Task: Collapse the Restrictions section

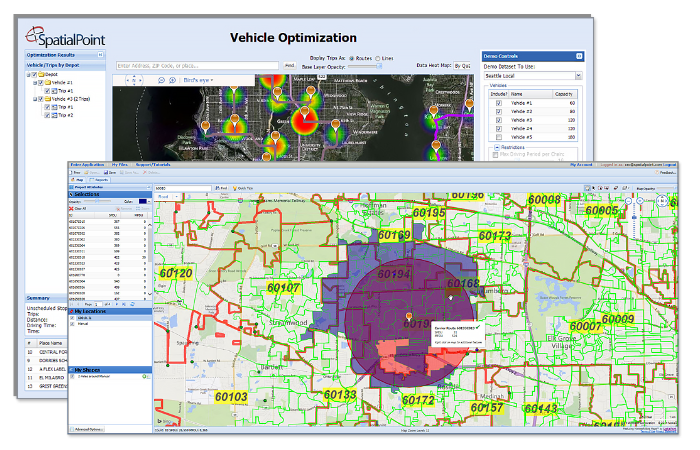Action: (x=496, y=147)
